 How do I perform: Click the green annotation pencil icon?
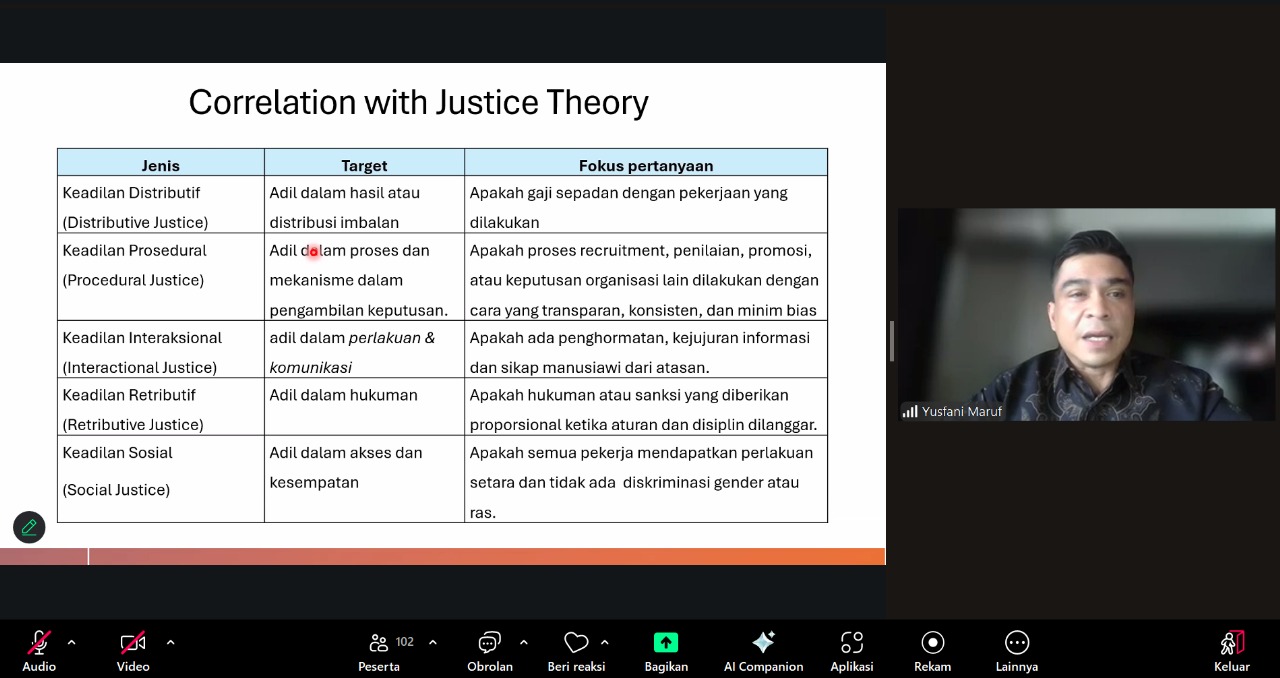click(29, 527)
